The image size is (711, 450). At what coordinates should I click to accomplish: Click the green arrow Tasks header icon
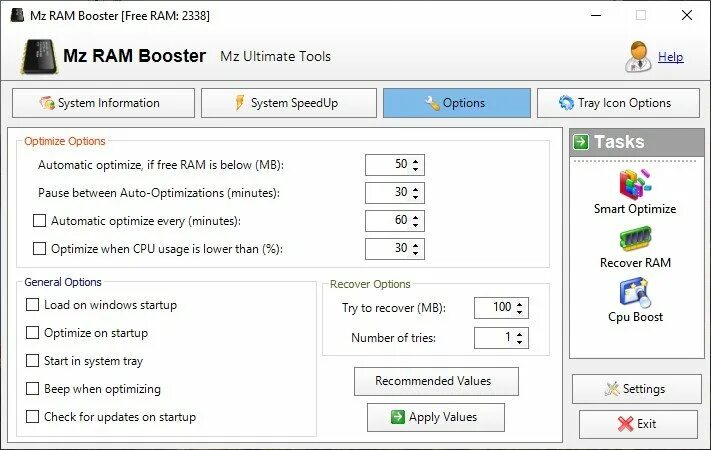click(x=581, y=142)
